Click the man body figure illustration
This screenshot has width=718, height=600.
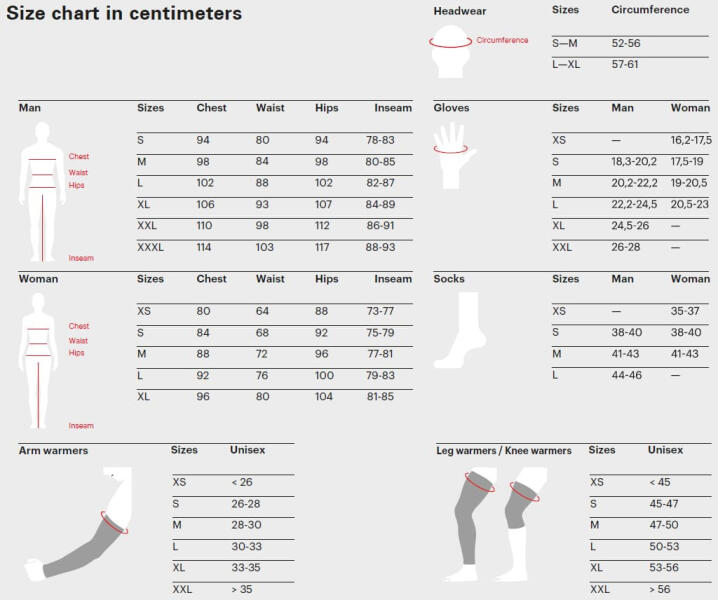pos(41,190)
